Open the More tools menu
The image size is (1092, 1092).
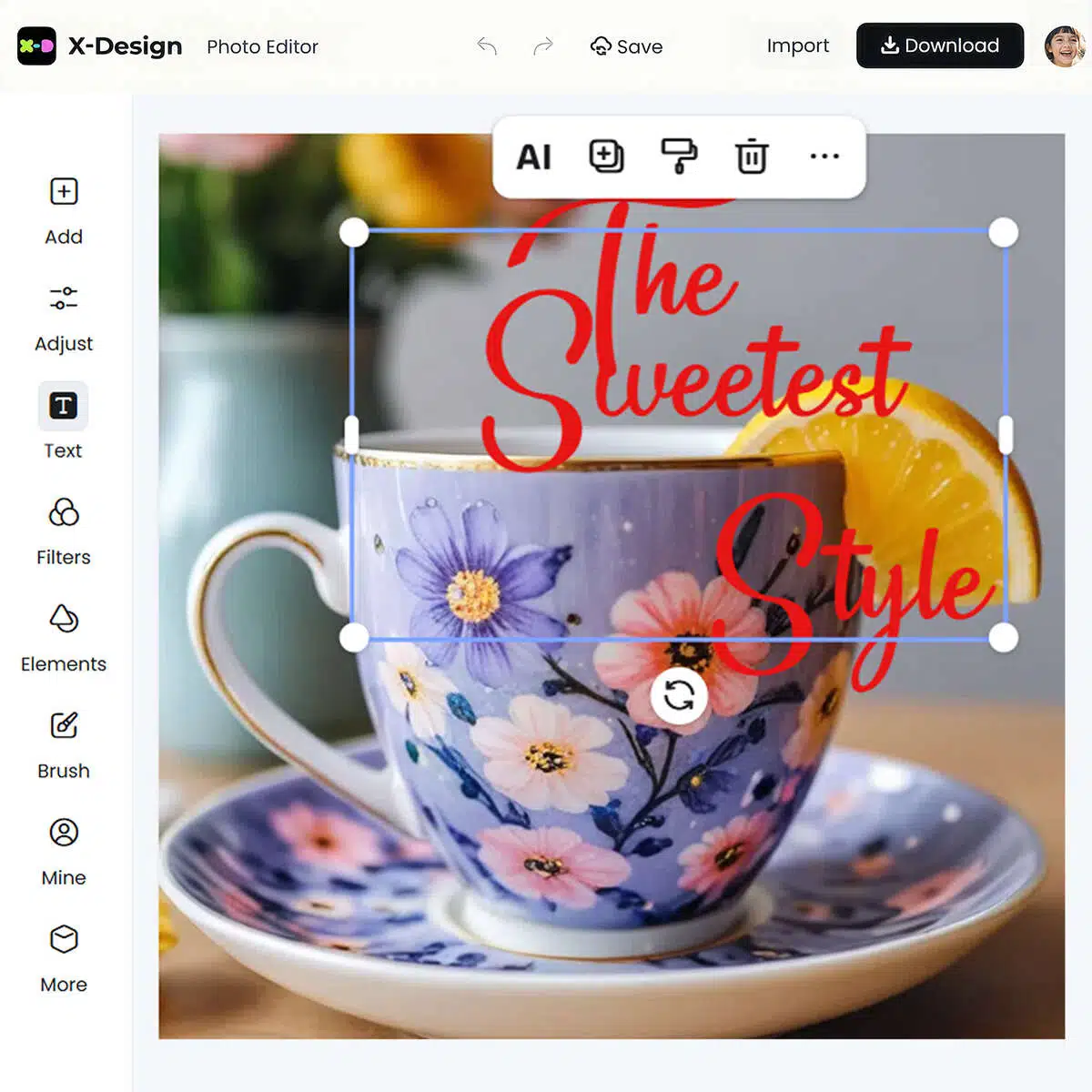pos(64,959)
